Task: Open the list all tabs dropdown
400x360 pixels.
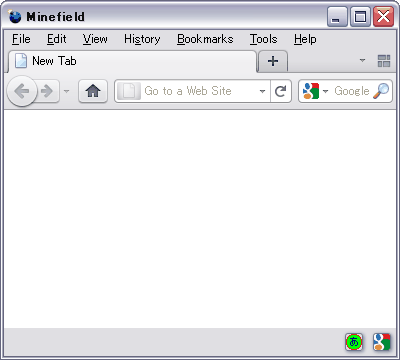Action: click(362, 61)
